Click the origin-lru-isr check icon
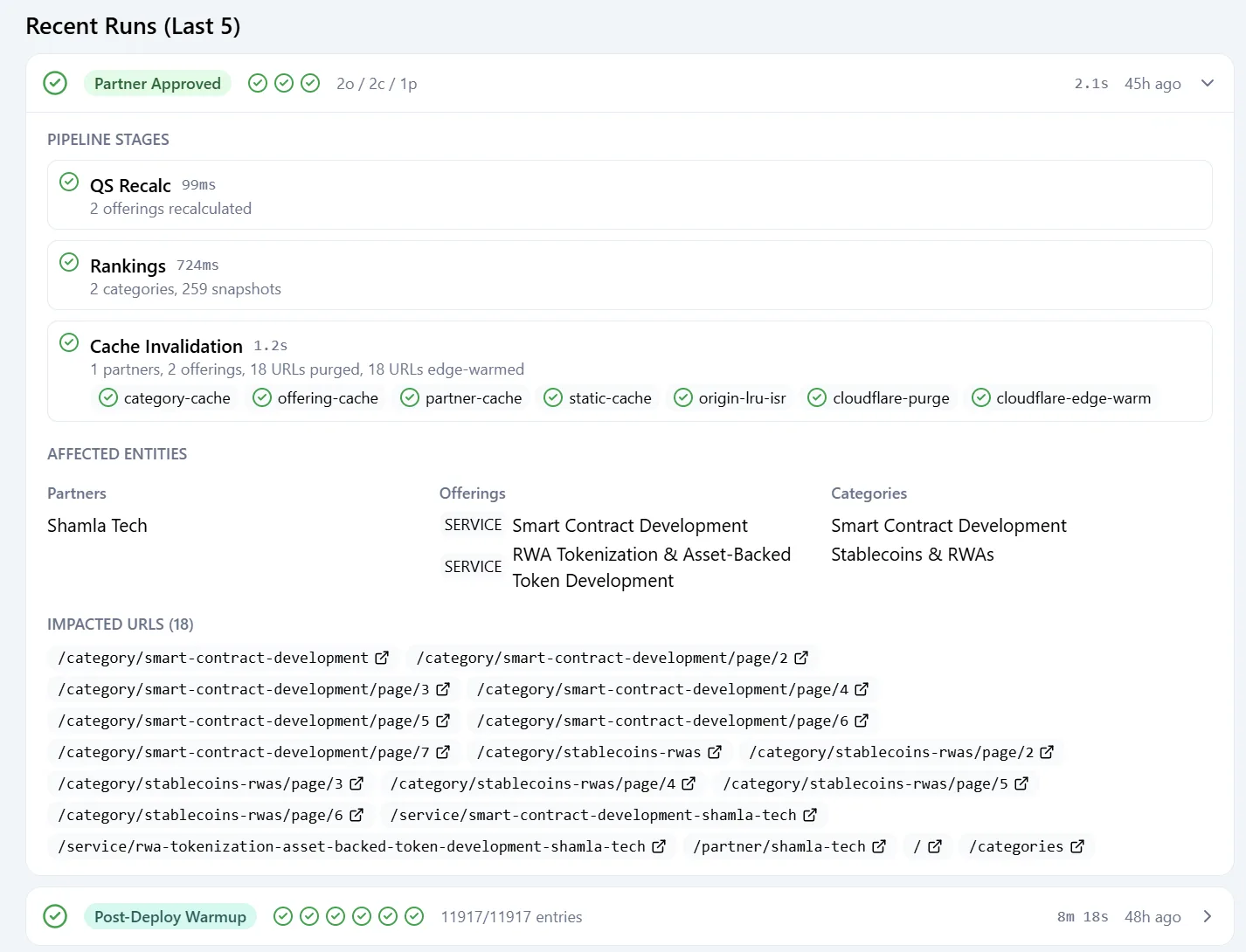1246x952 pixels. tap(683, 397)
